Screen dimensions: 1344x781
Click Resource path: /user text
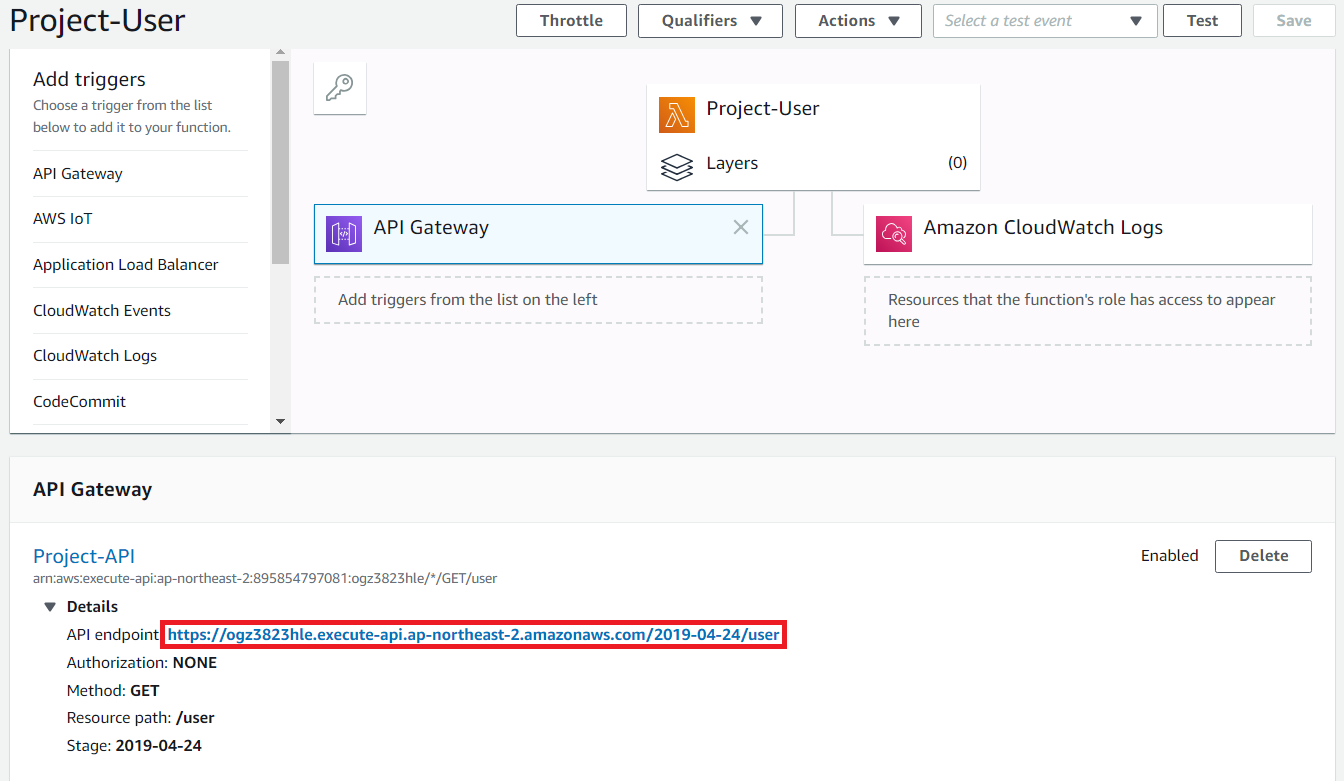click(x=141, y=718)
